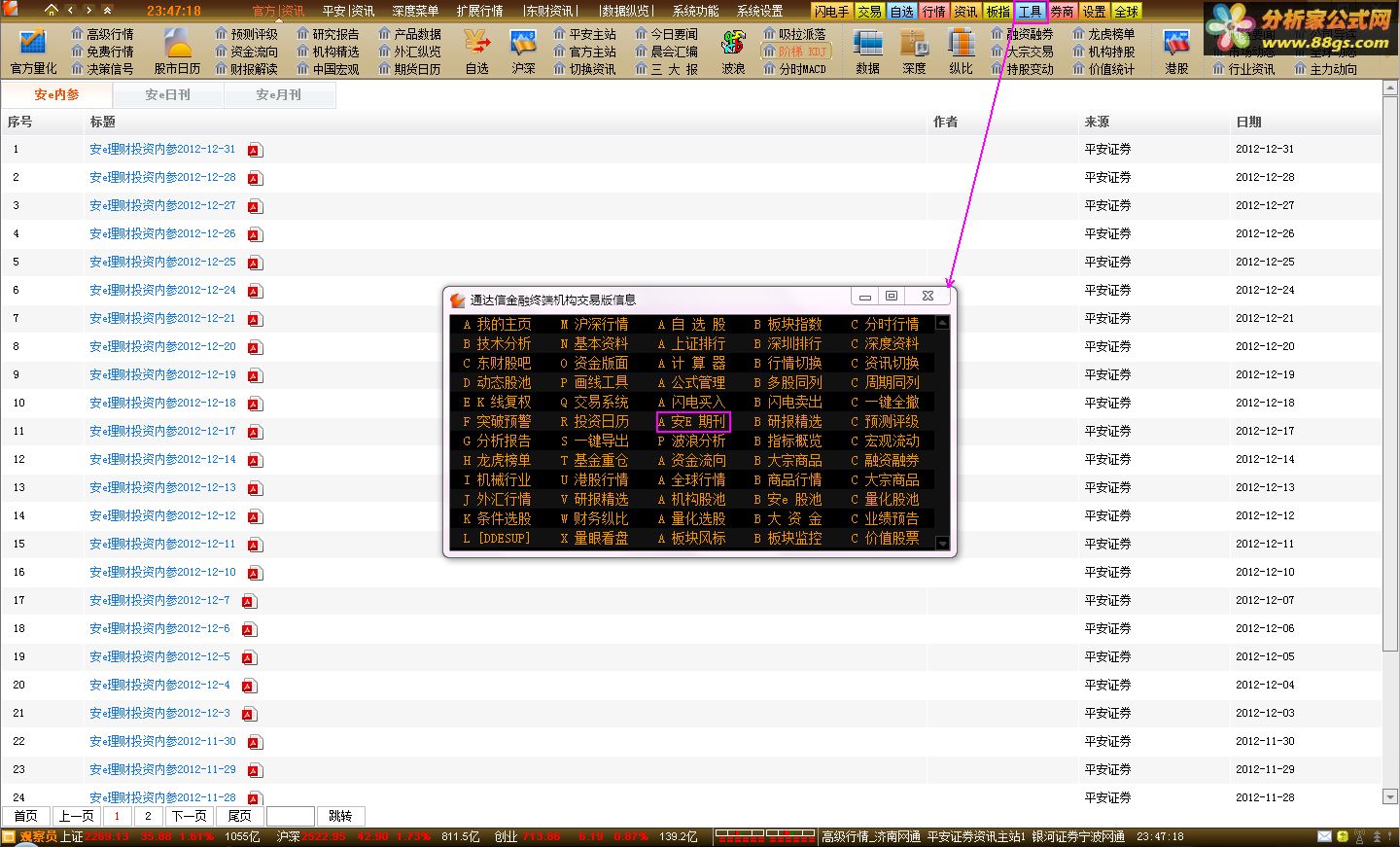
Task: Open 分时MACD toolbar item
Action: [794, 69]
